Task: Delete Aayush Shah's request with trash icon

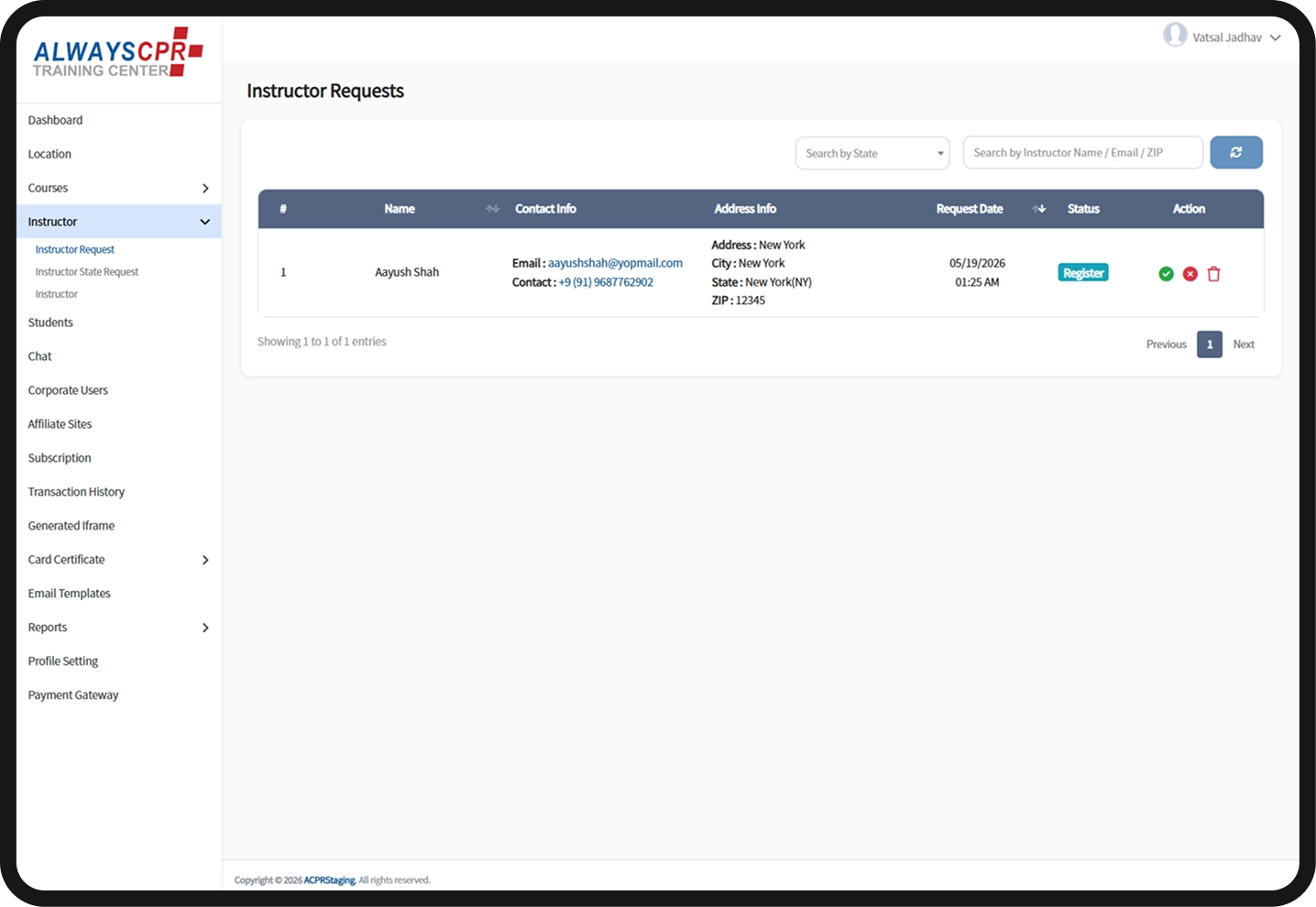Action: pos(1213,274)
